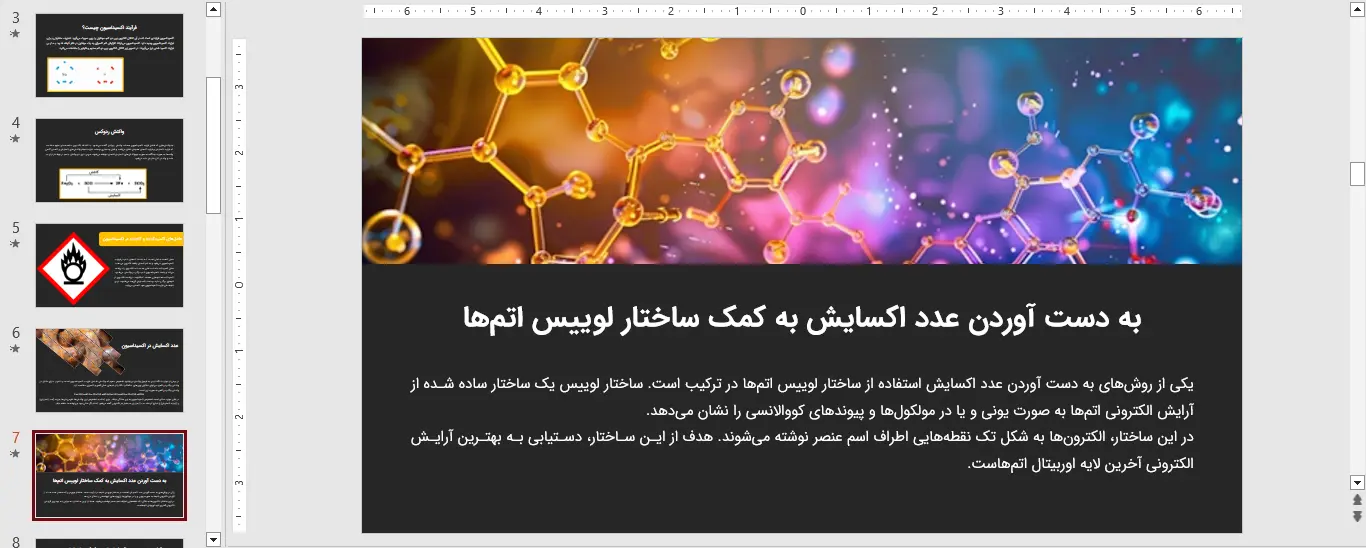Screen dimensions: 1366x548
Task: Click the thumbnail panel scrollbar thumb
Action: pos(213,145)
